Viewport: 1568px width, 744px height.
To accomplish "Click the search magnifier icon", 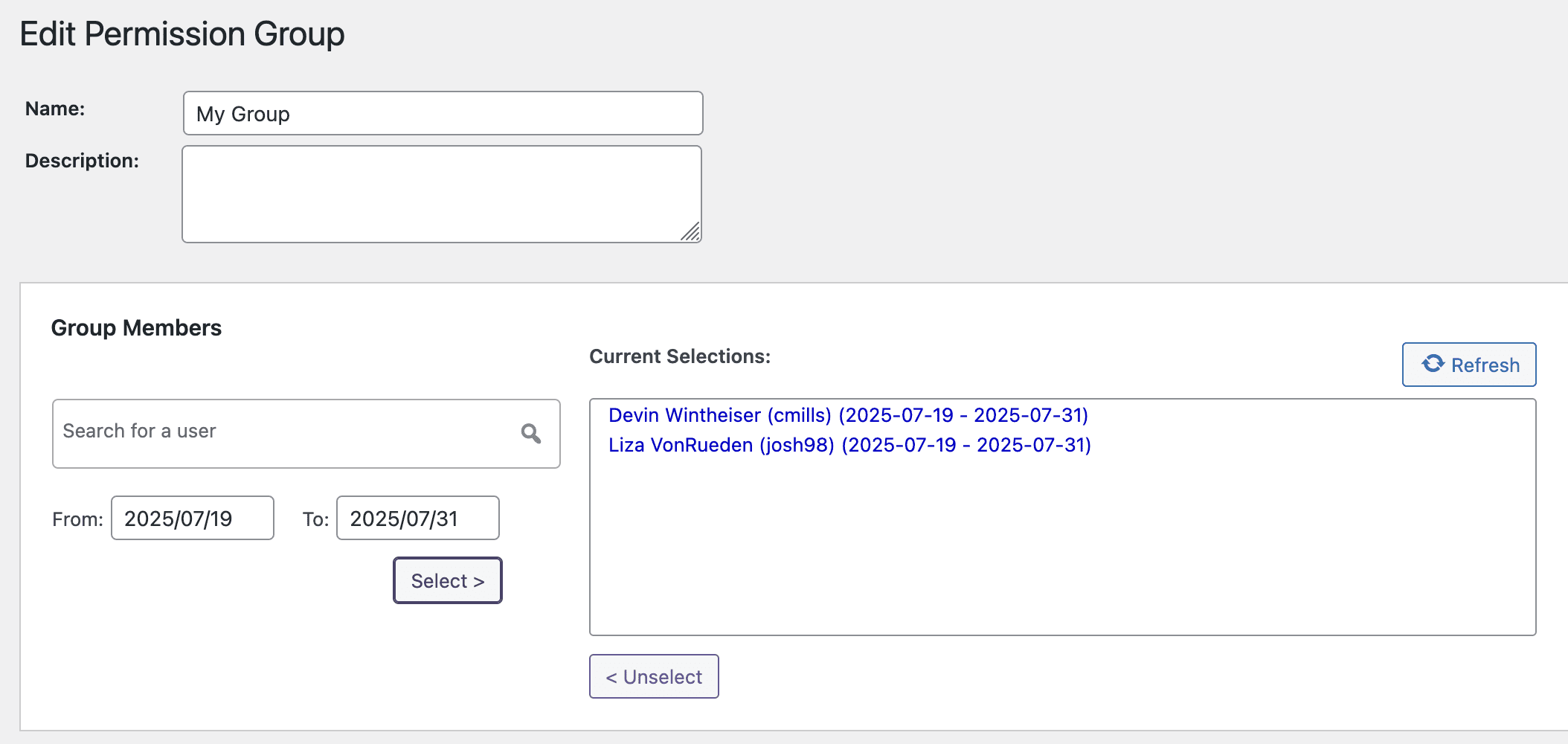I will [x=530, y=433].
